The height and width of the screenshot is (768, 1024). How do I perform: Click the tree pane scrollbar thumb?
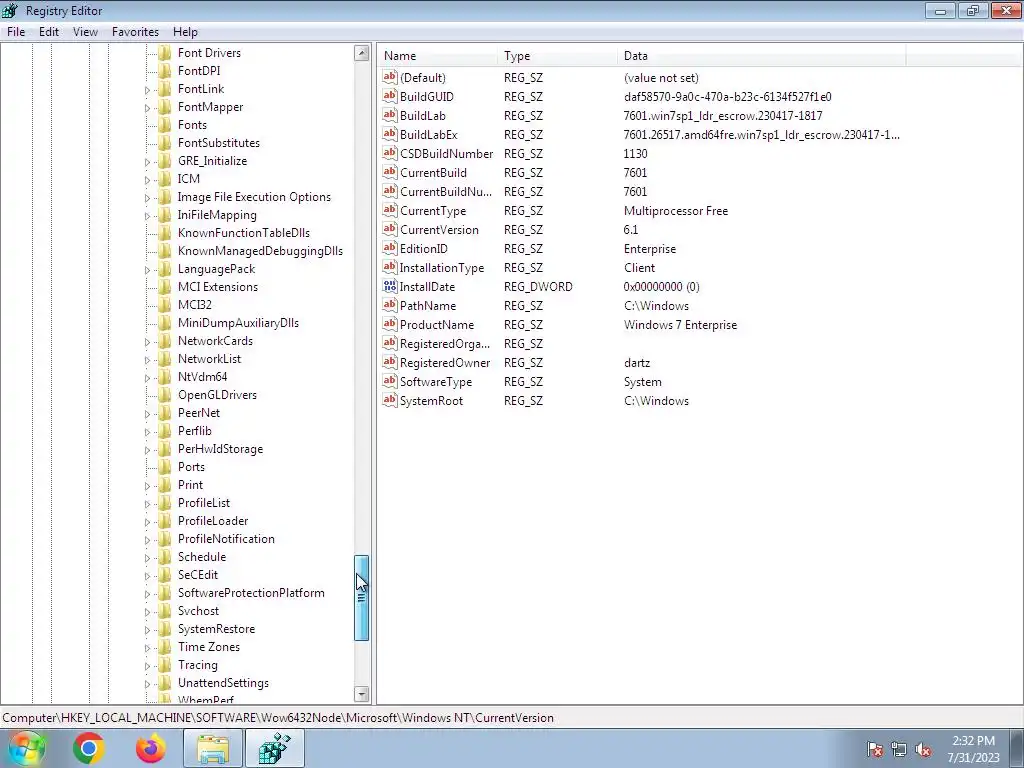pos(361,598)
